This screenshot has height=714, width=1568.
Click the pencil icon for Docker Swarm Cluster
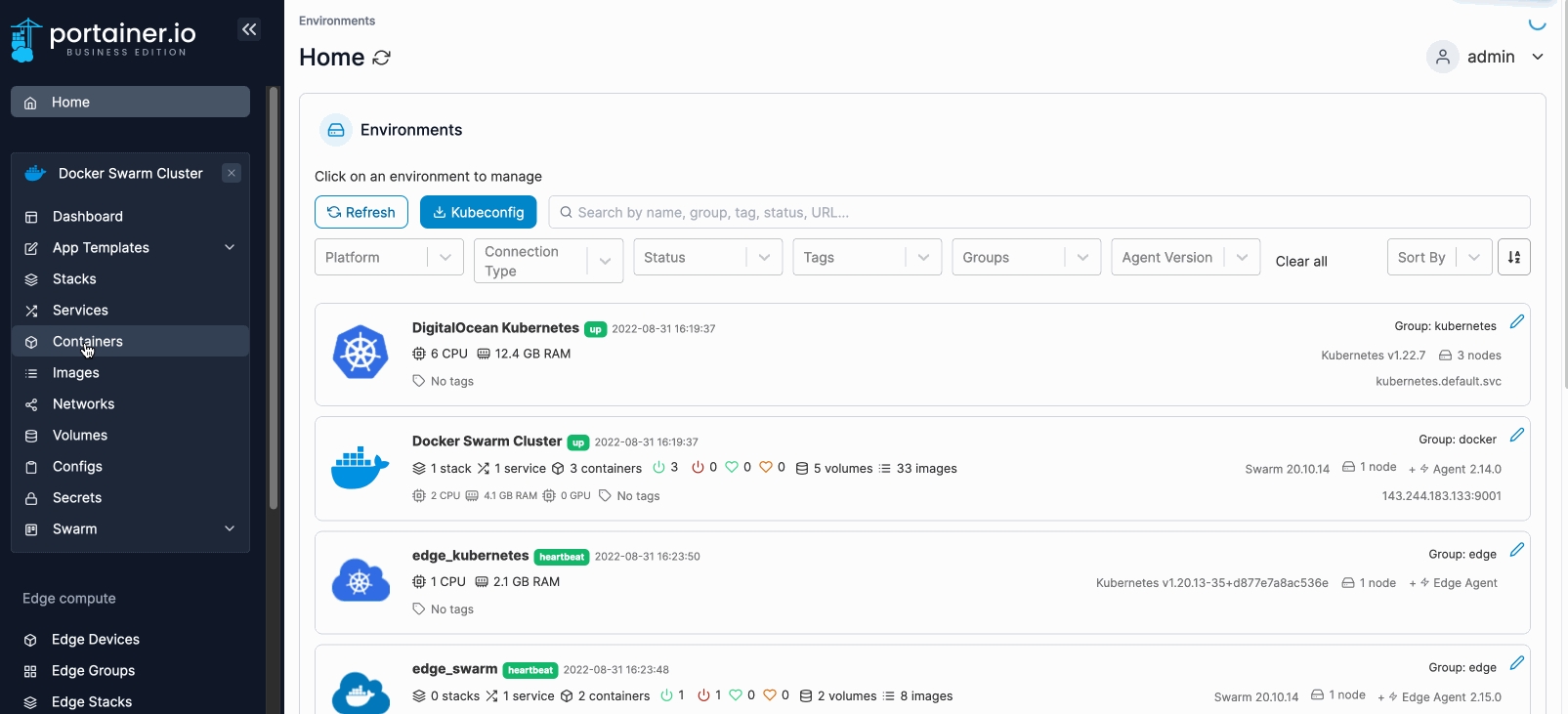click(x=1516, y=436)
